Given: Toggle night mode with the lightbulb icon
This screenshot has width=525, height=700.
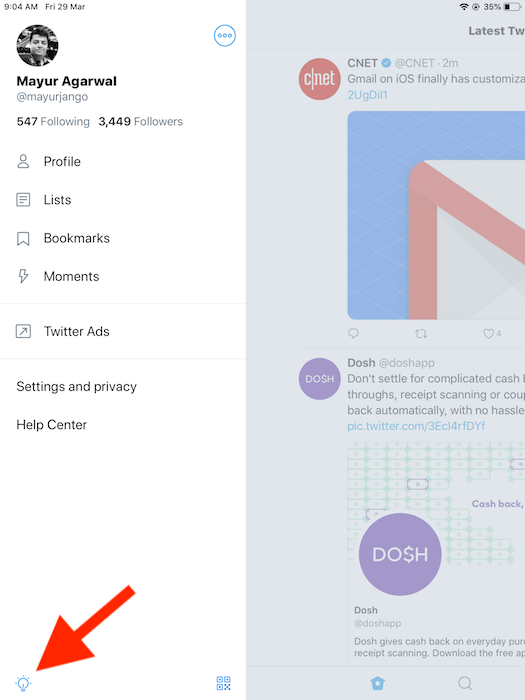Looking at the screenshot, I should (23, 683).
